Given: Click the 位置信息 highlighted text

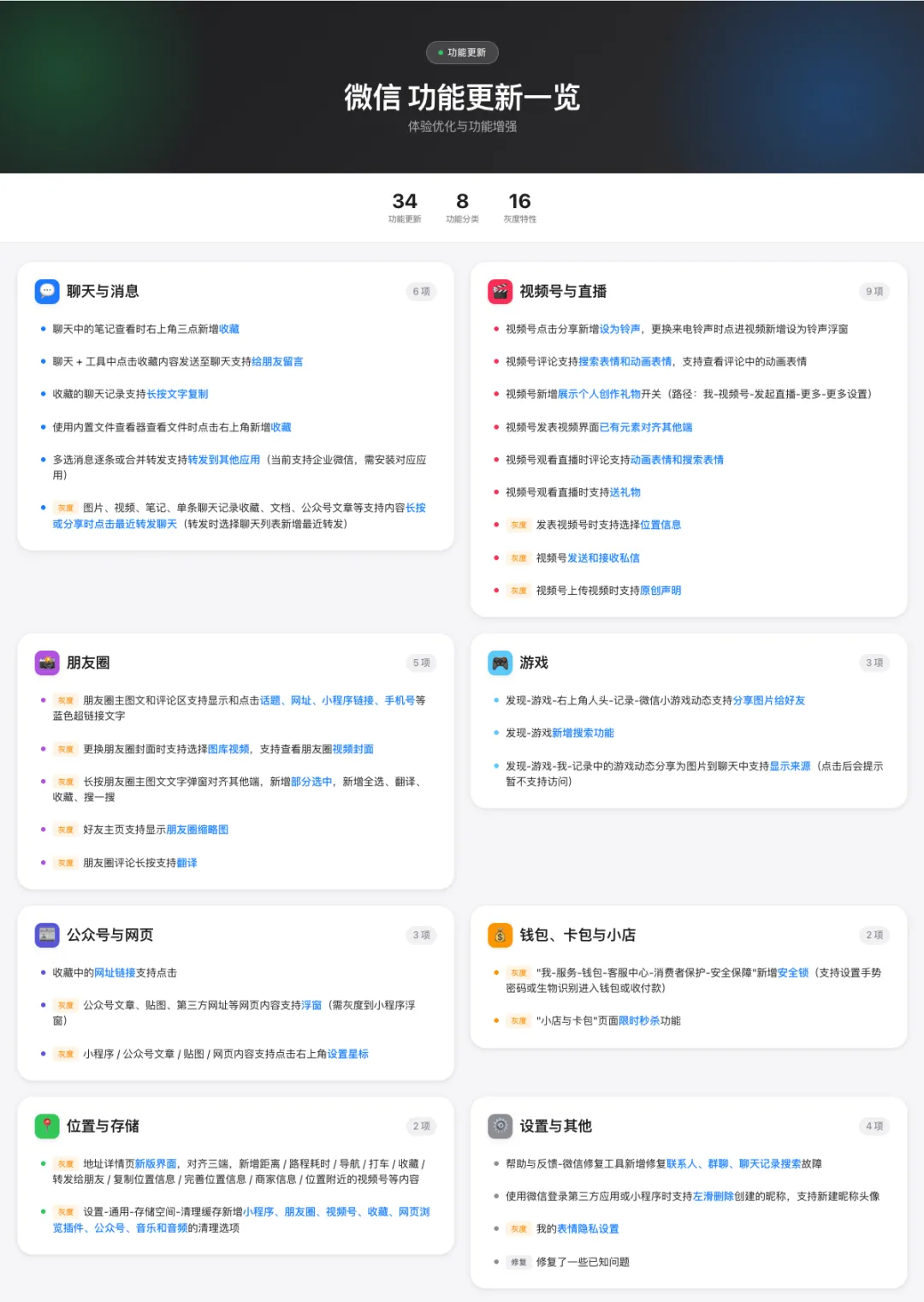Looking at the screenshot, I should point(660,525).
